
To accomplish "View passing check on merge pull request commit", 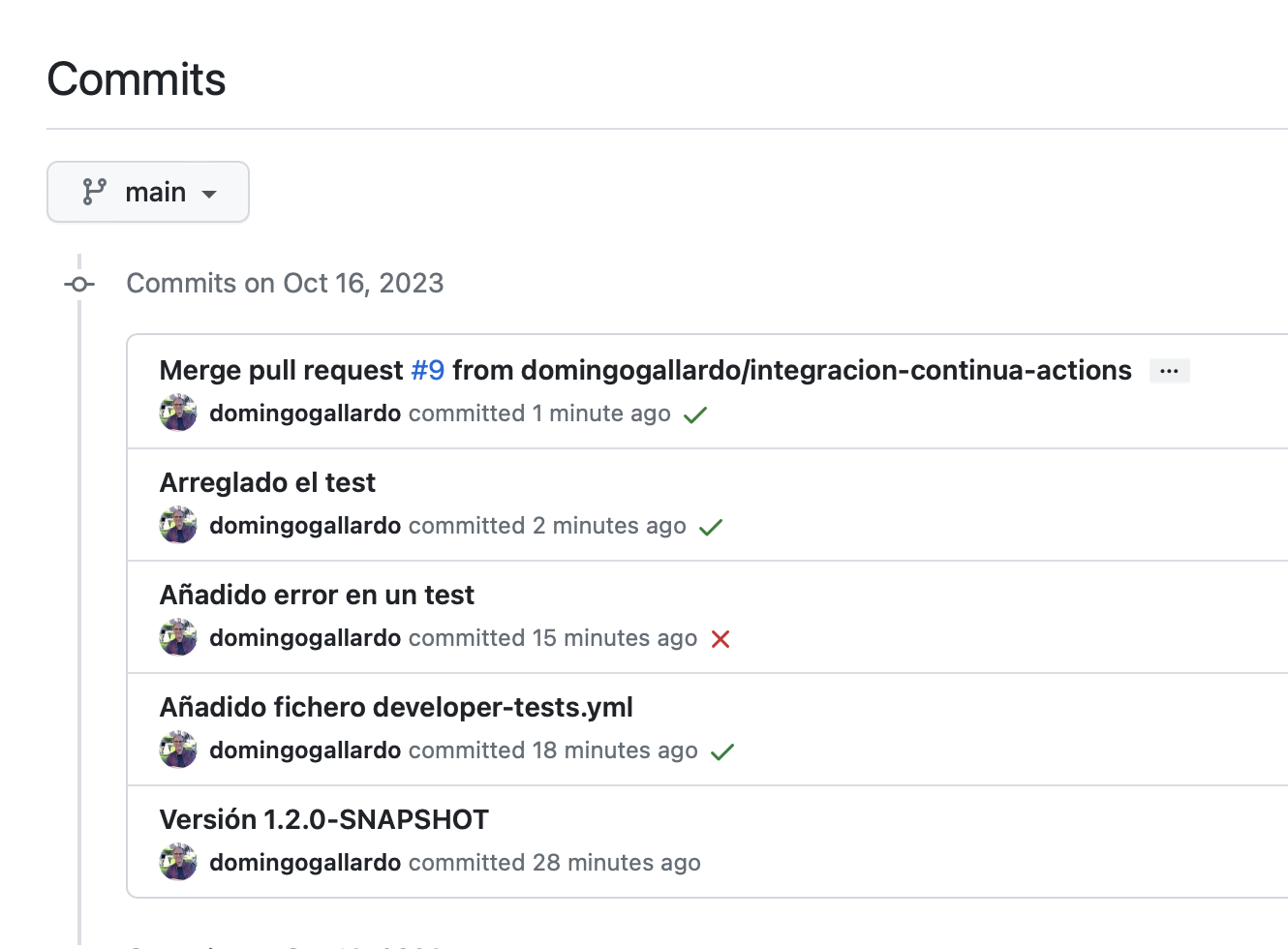I will pos(695,414).
